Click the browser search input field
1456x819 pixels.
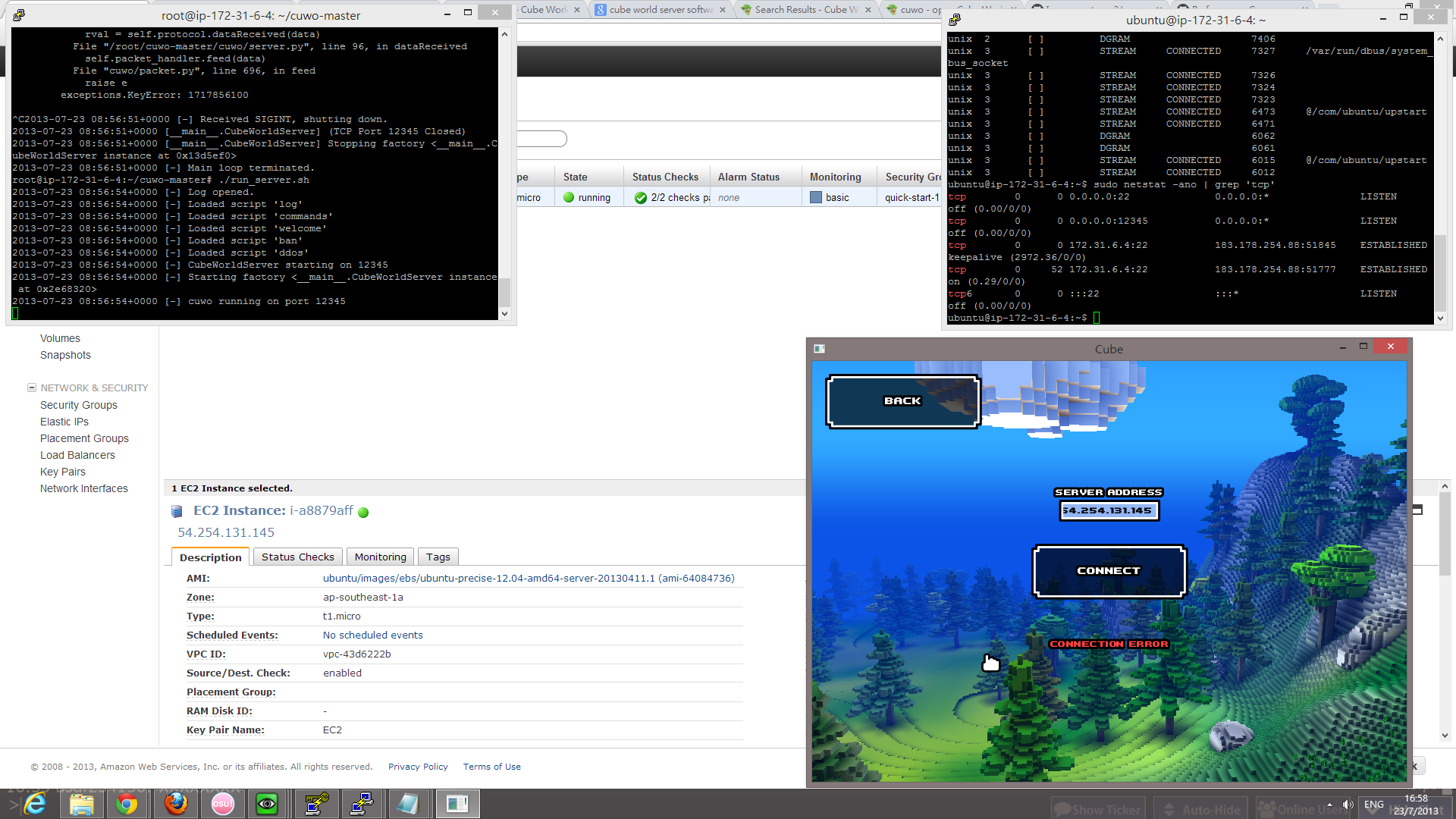coord(541,139)
